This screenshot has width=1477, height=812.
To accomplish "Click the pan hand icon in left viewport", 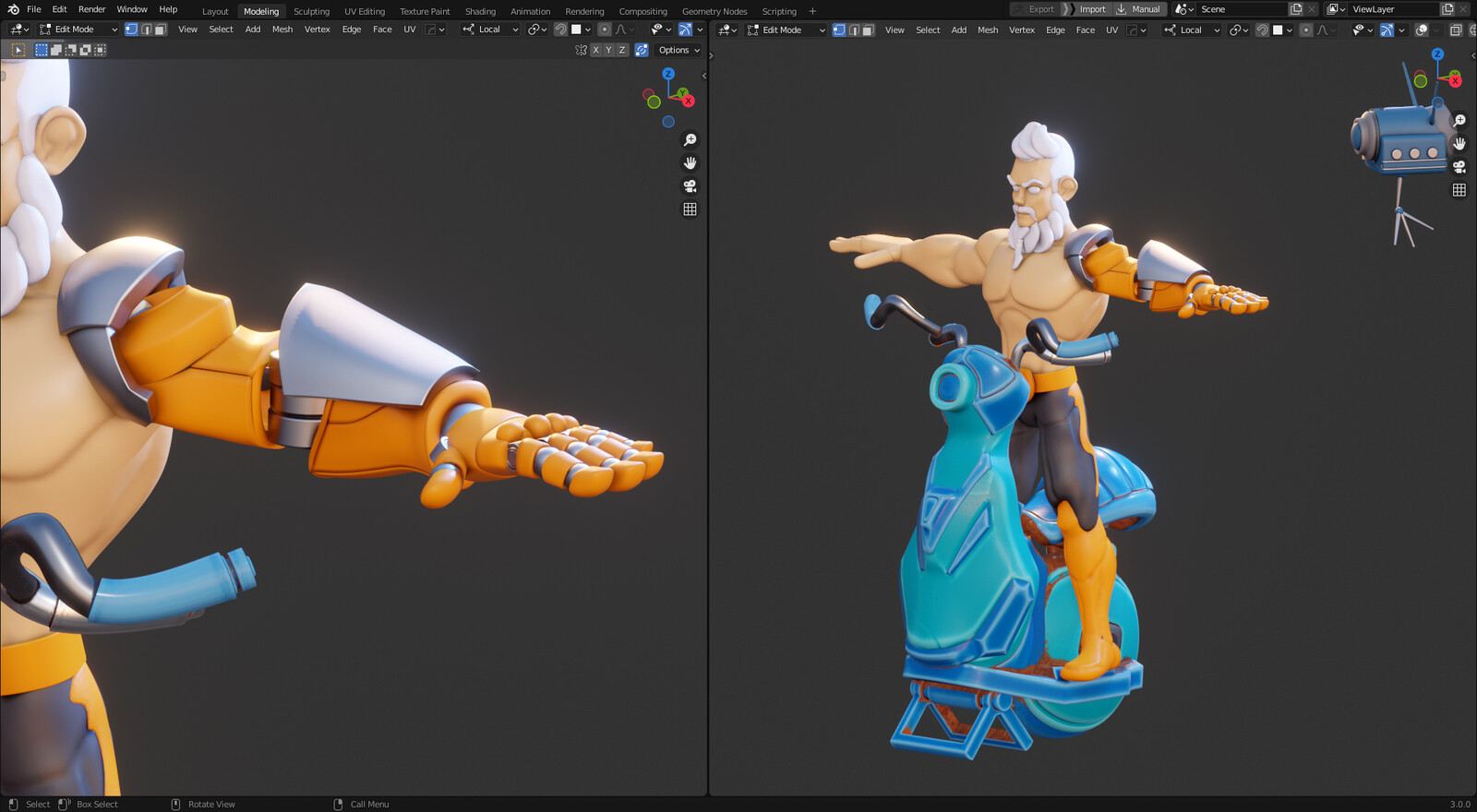I will click(x=690, y=163).
